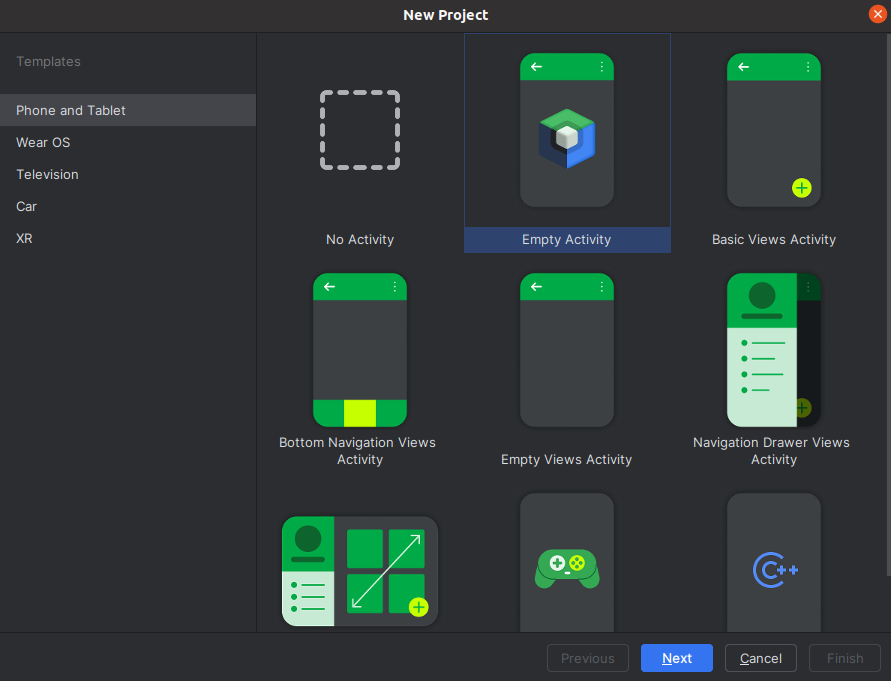This screenshot has height=681, width=891.
Task: Click the Game Activity controller icon
Action: tap(567, 565)
